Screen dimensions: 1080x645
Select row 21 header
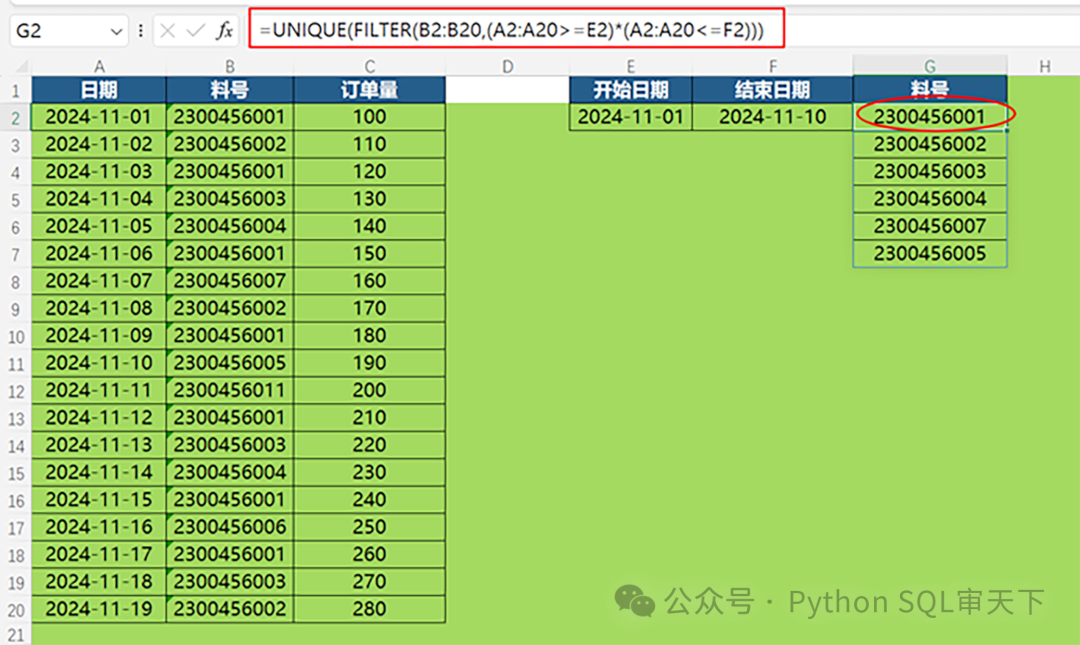pyautogui.click(x=16, y=635)
